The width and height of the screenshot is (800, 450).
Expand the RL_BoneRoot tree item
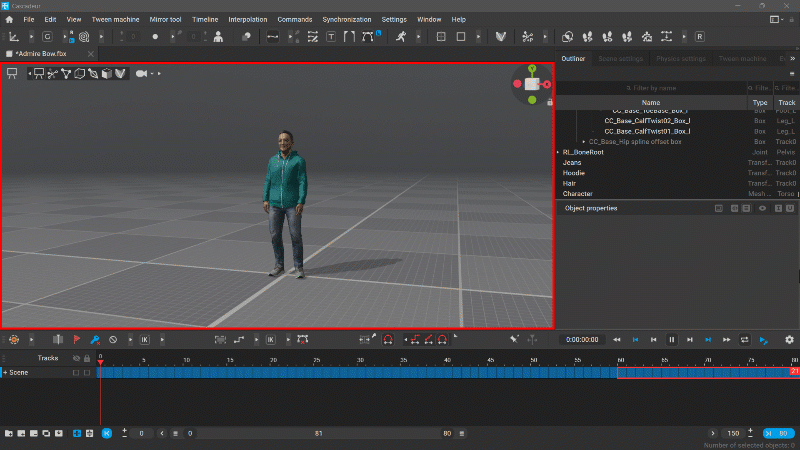(x=558, y=152)
